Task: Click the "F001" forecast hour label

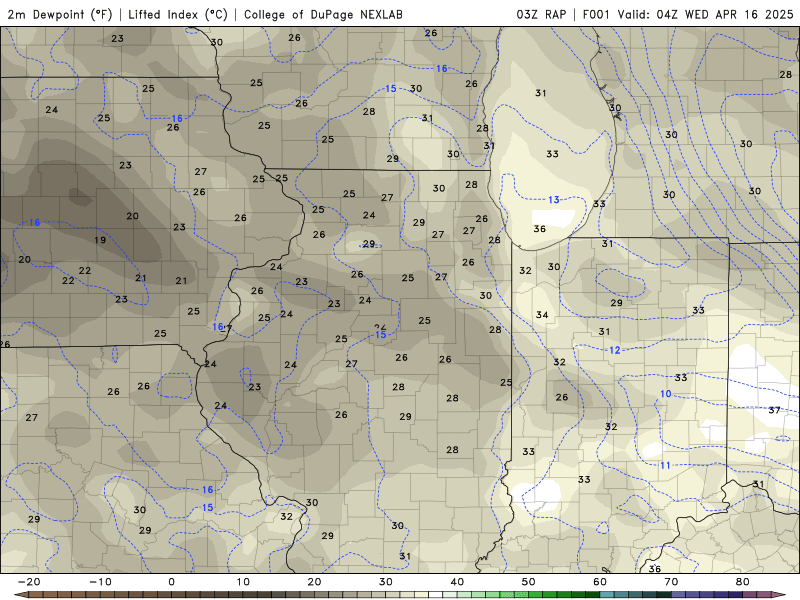Action: (x=596, y=14)
